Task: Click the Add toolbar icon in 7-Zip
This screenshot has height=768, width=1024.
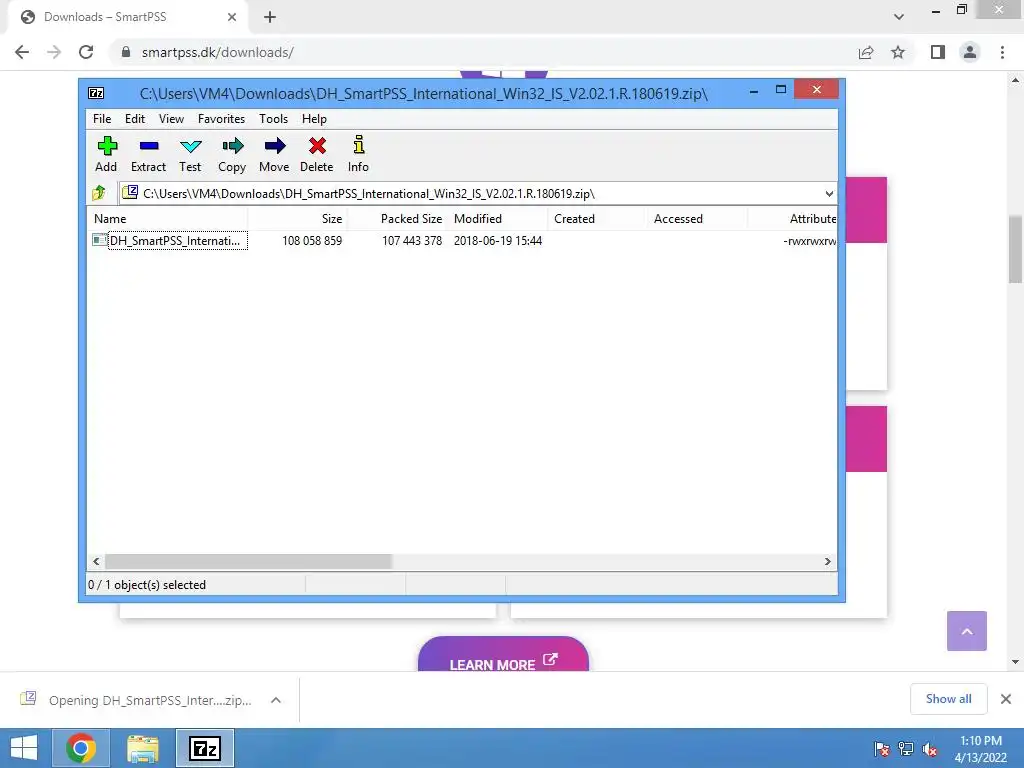Action: (x=106, y=154)
